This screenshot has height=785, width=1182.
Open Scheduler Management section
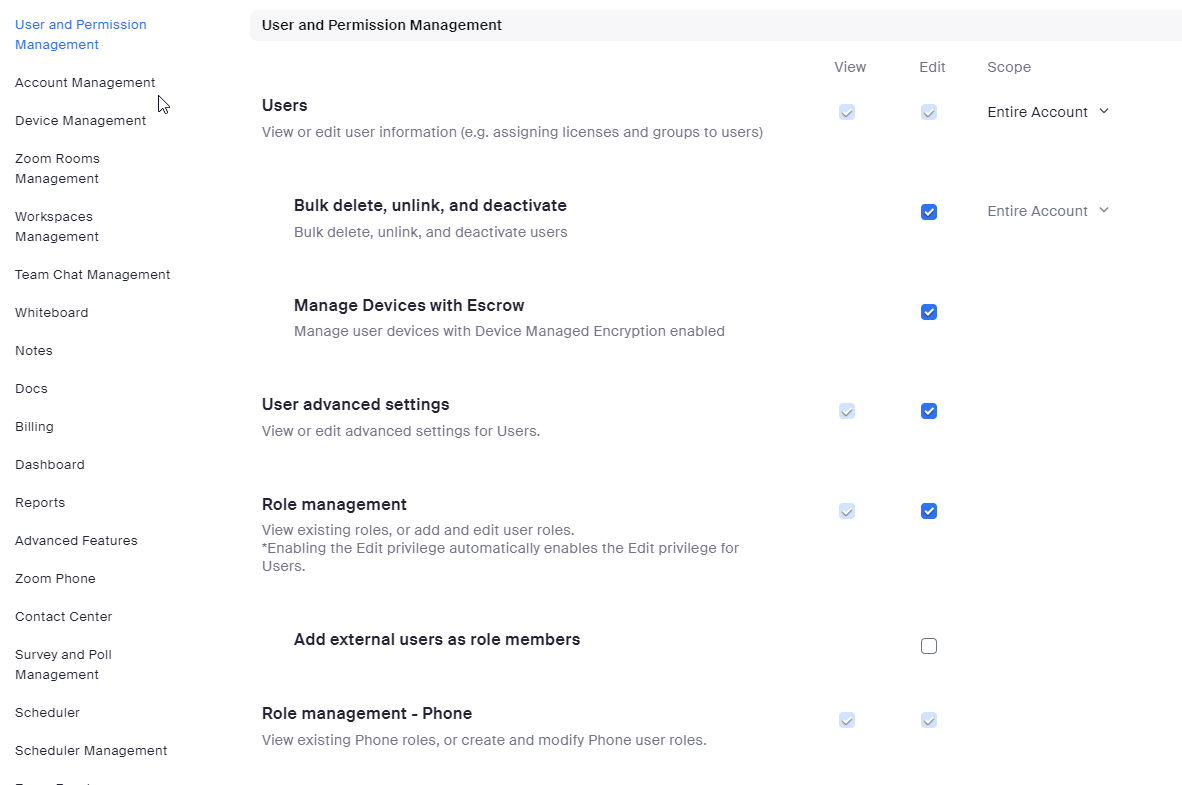[x=91, y=751]
